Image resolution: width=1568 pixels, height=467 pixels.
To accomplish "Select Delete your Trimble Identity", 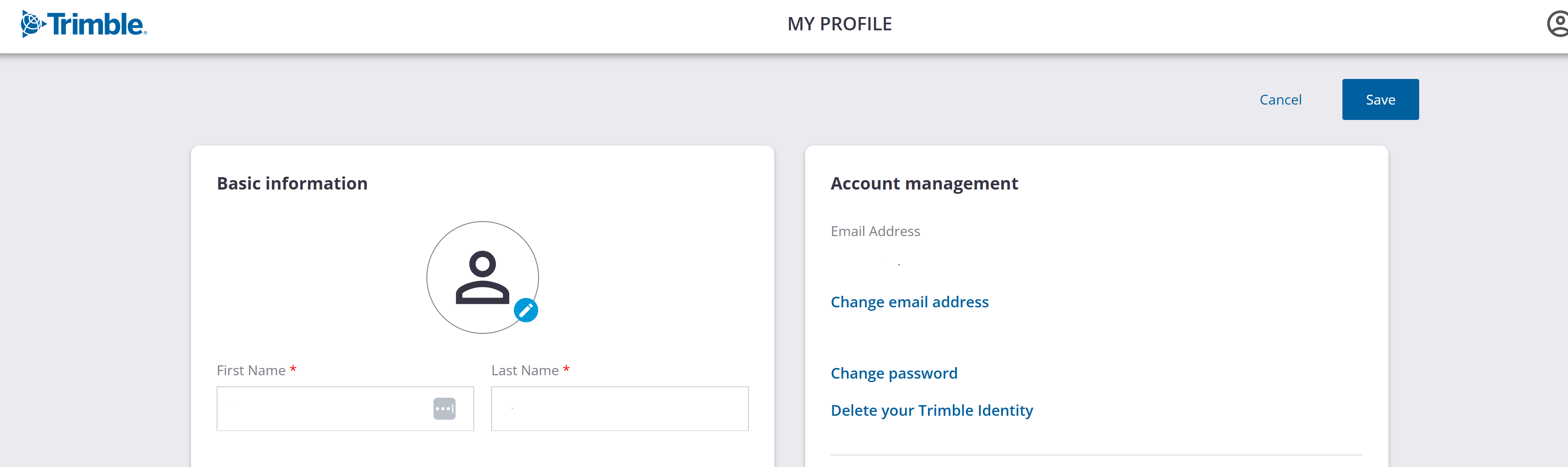I will 932,410.
